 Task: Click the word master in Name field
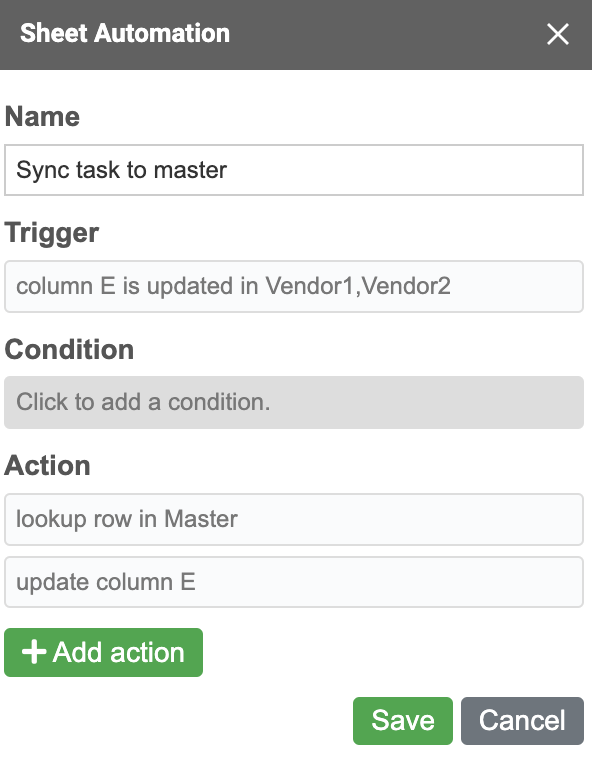190,170
